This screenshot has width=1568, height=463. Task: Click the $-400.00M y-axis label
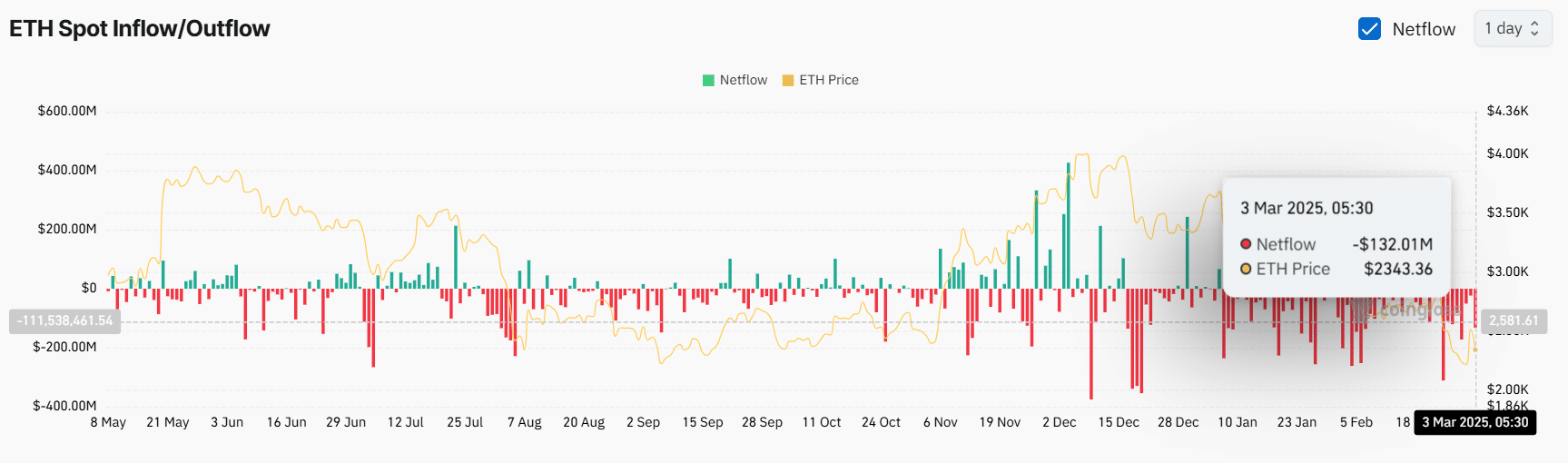[x=64, y=406]
